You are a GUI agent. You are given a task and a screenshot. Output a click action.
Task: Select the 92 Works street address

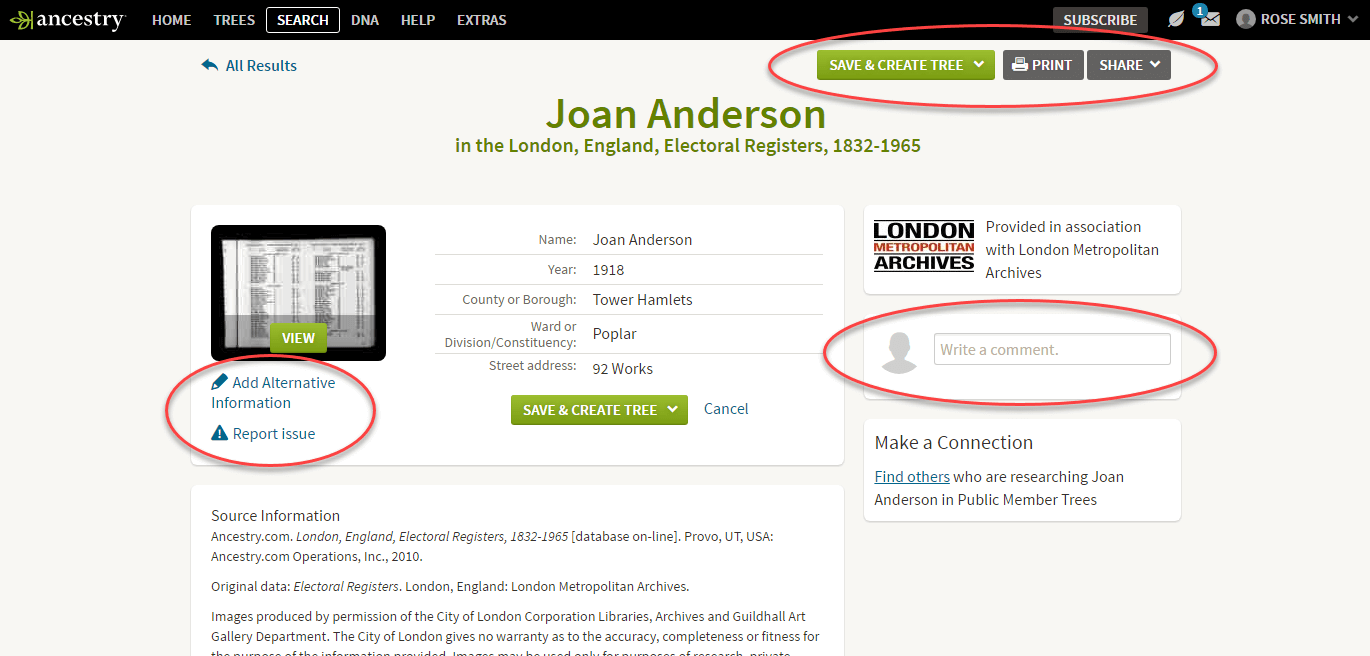(623, 369)
